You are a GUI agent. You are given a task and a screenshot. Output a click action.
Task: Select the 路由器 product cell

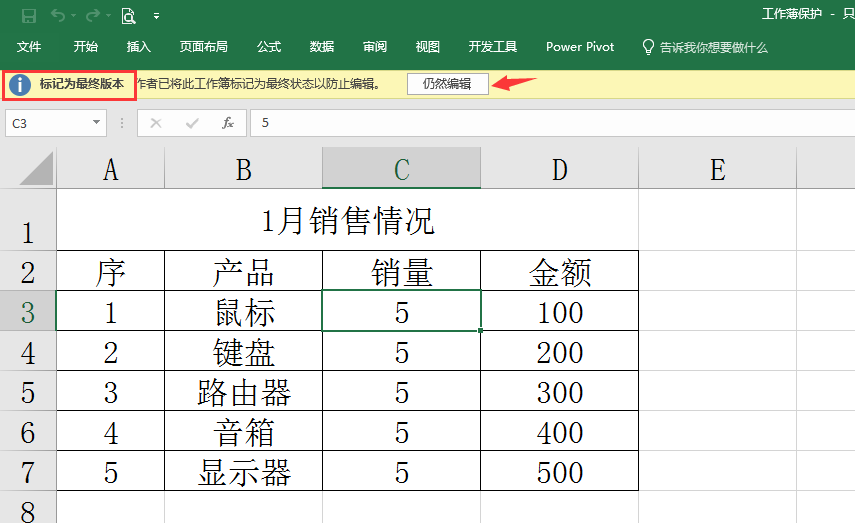[x=243, y=391]
